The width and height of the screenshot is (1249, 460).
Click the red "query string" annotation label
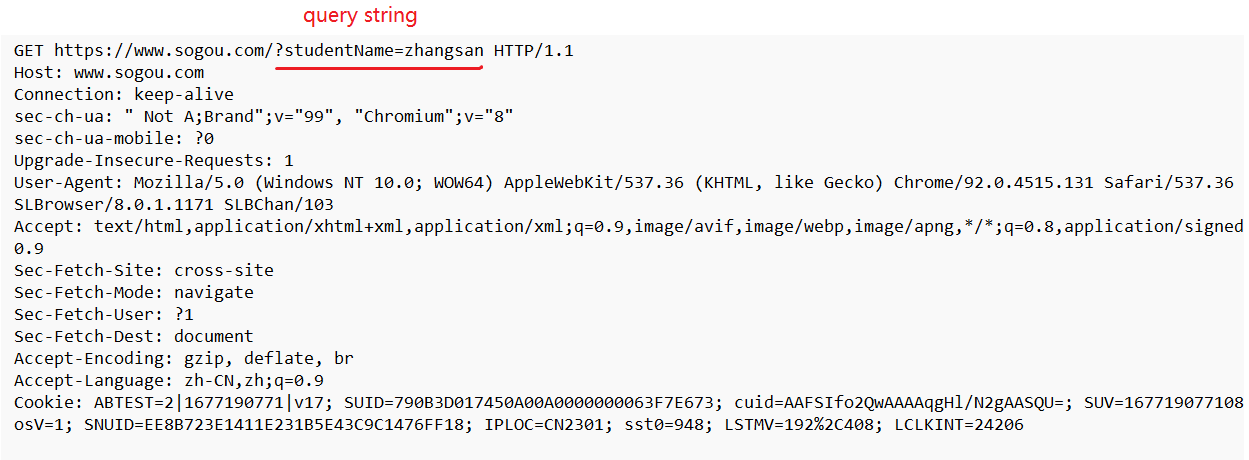click(360, 16)
